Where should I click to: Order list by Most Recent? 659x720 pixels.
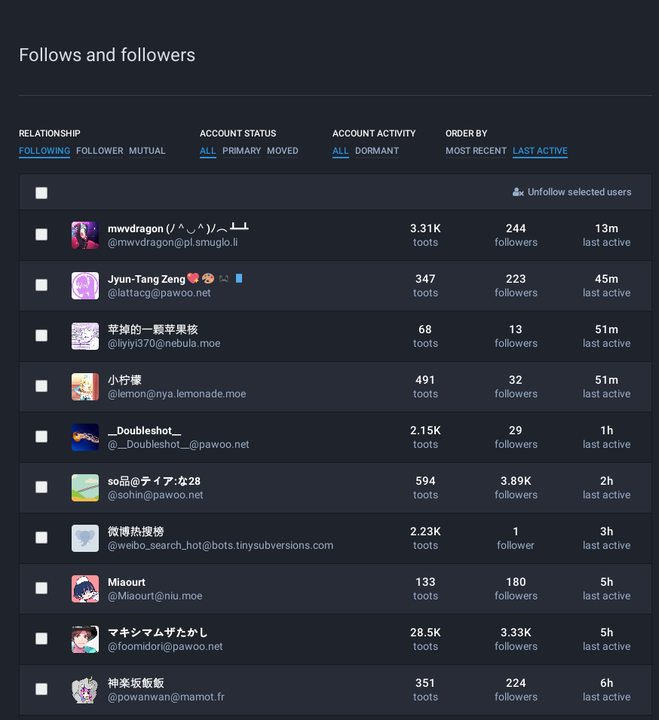(476, 151)
